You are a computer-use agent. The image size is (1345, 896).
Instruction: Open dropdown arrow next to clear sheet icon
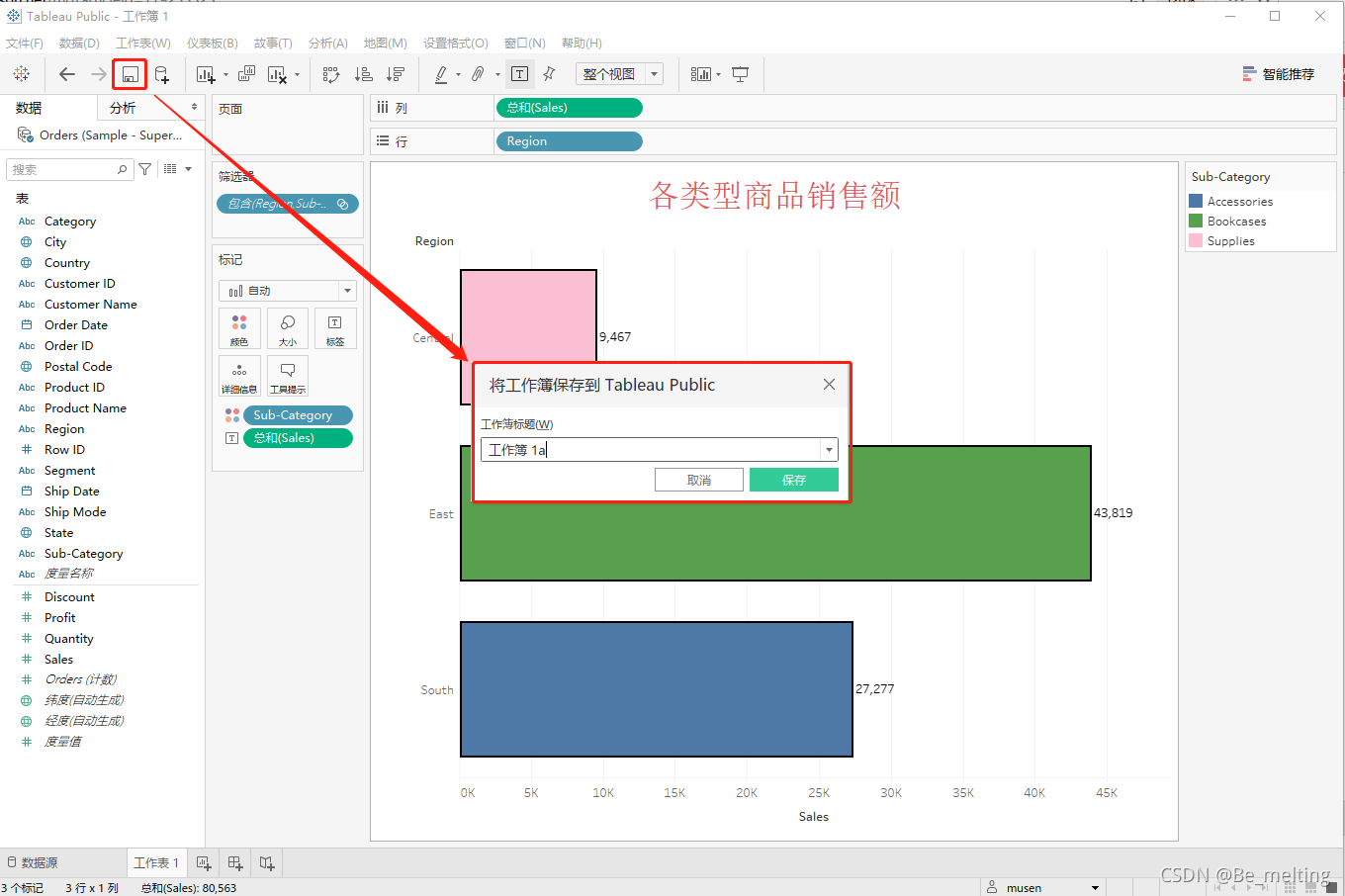[x=297, y=74]
